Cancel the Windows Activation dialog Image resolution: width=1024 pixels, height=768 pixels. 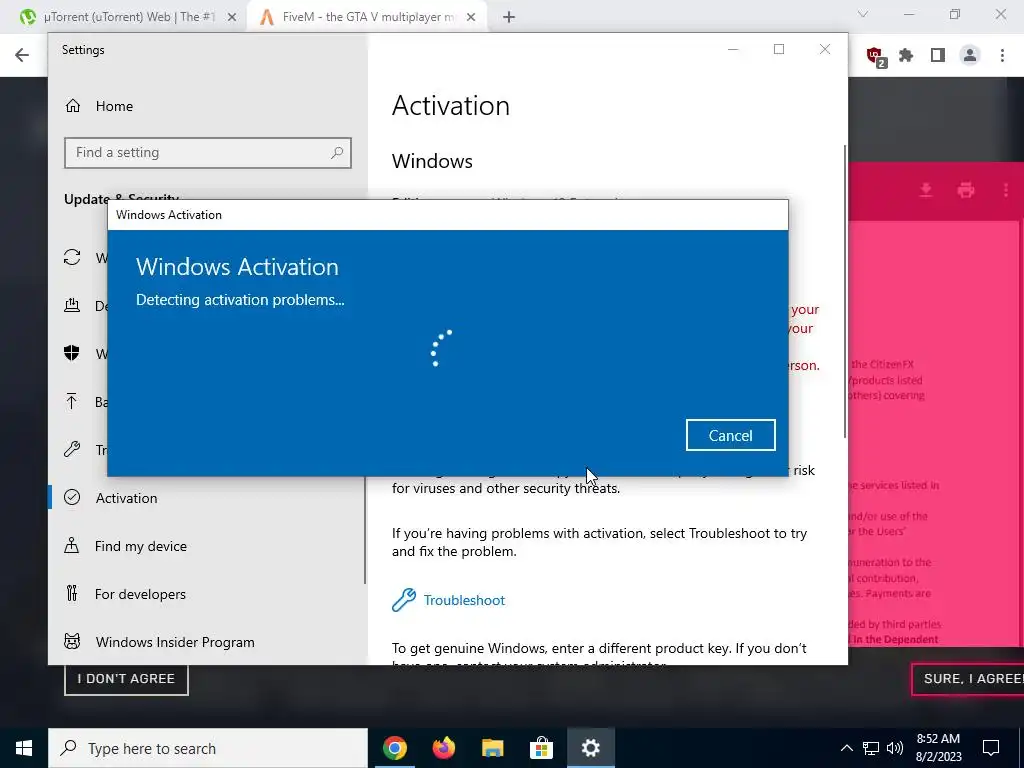tap(730, 435)
